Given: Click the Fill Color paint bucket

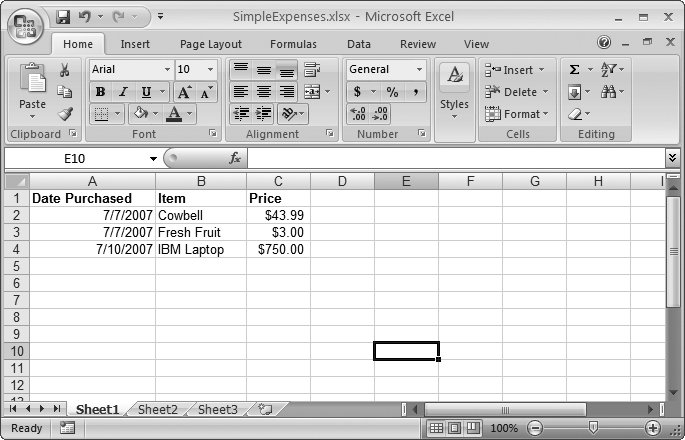Looking at the screenshot, I should pos(141,114).
